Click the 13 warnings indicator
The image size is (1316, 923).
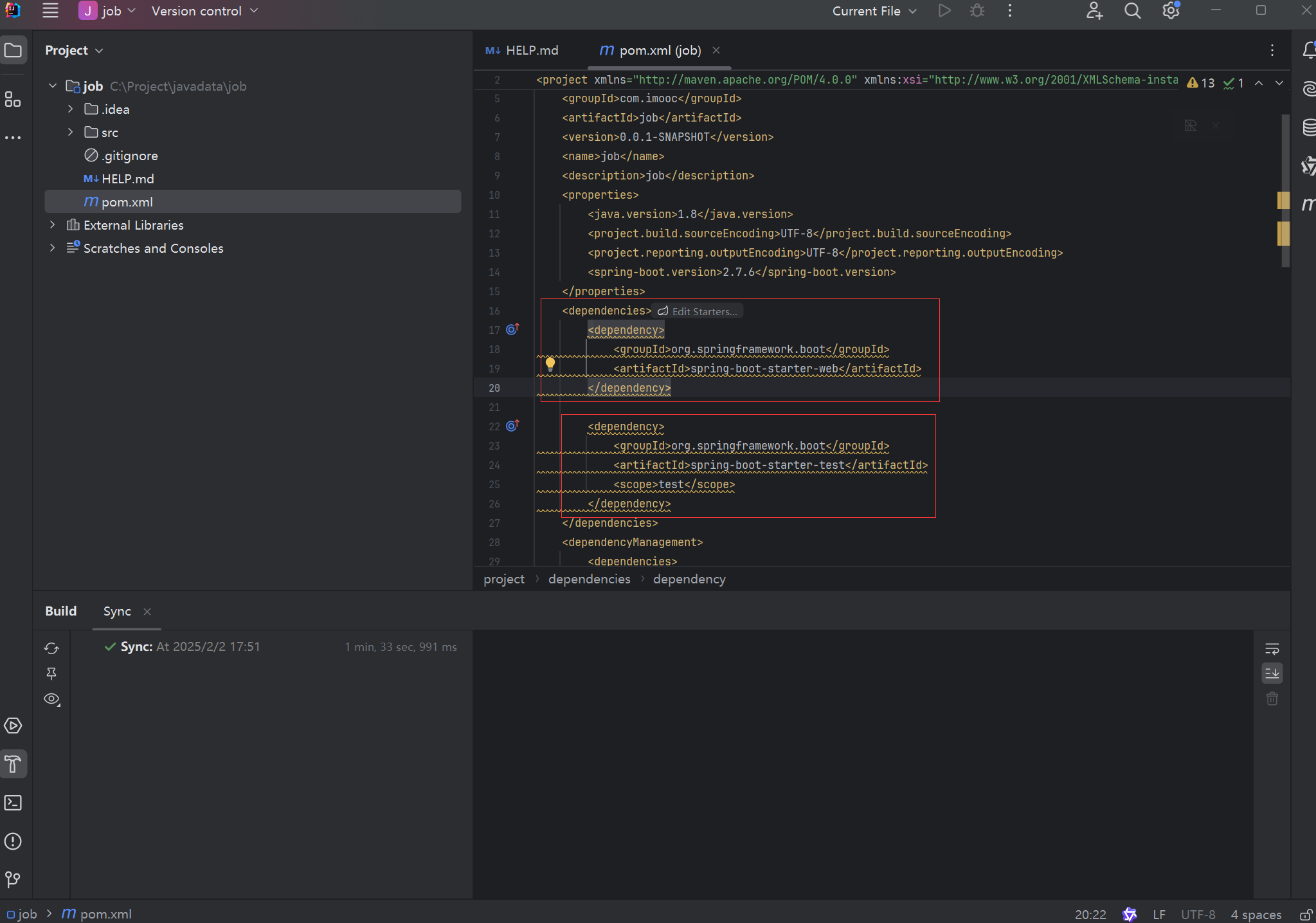(x=1201, y=83)
